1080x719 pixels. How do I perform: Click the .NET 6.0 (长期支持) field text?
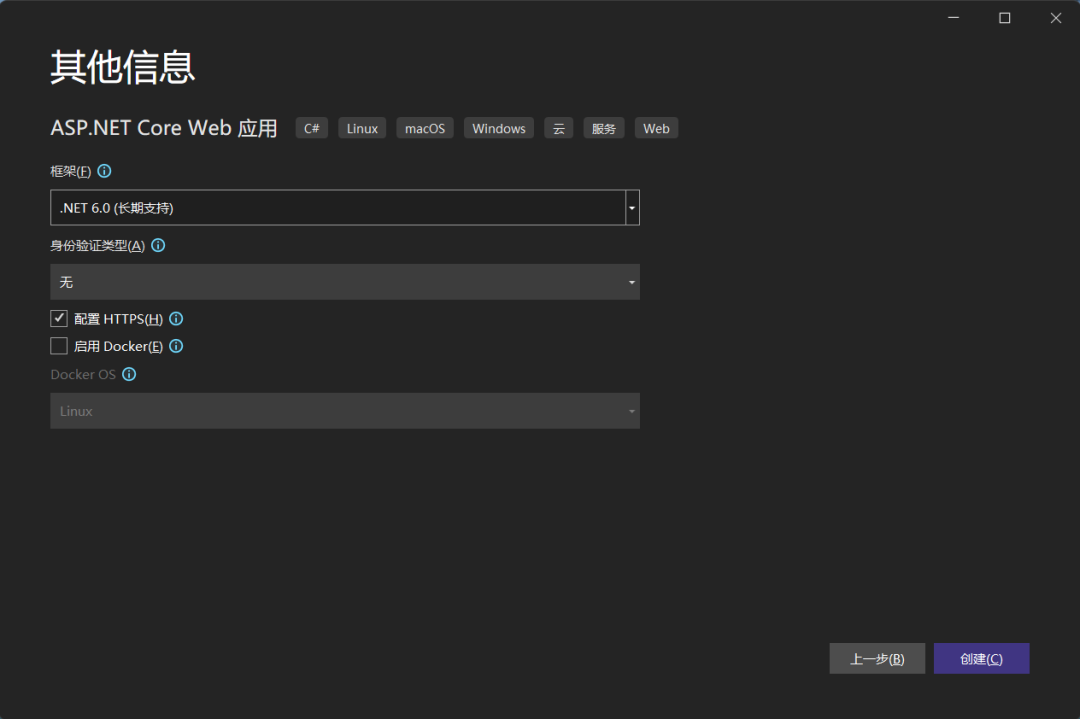(116, 208)
